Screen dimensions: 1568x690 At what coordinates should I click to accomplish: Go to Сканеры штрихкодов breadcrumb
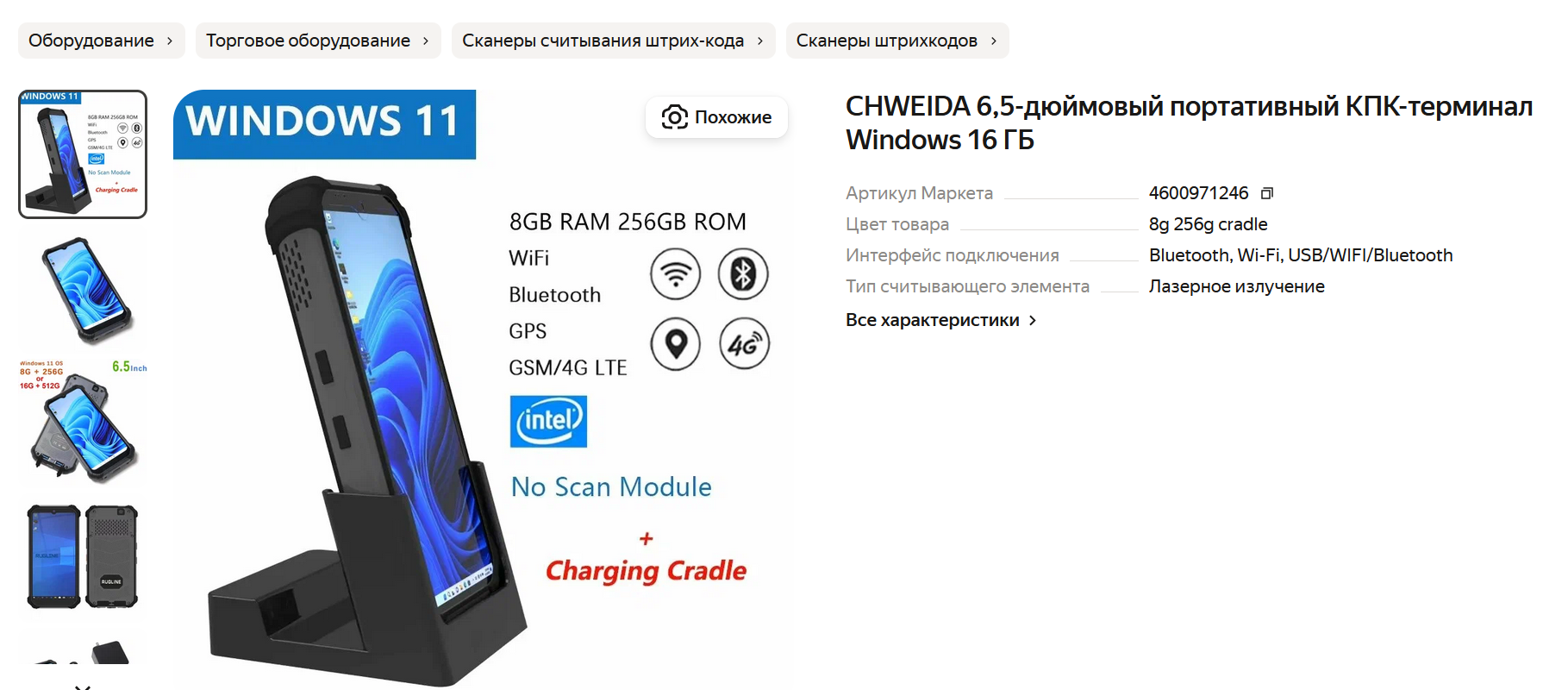[897, 41]
